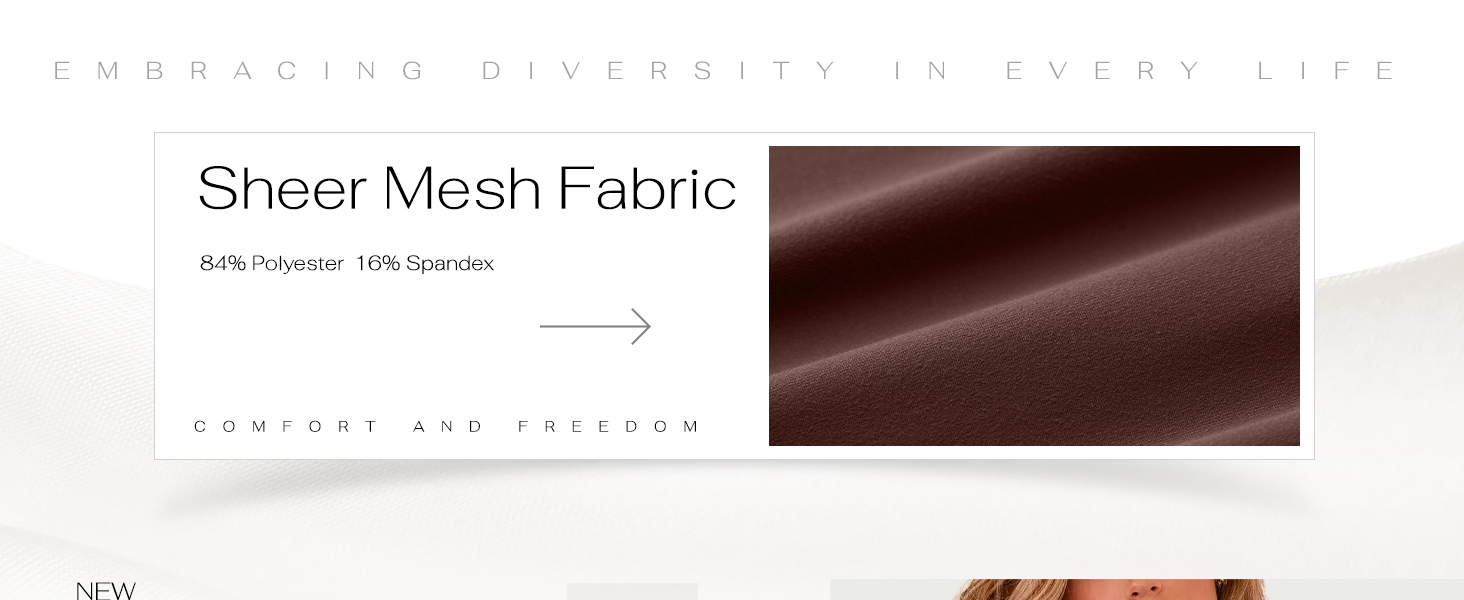The height and width of the screenshot is (600, 1464).
Task: Click the right-pointing arrow icon
Action: [595, 326]
